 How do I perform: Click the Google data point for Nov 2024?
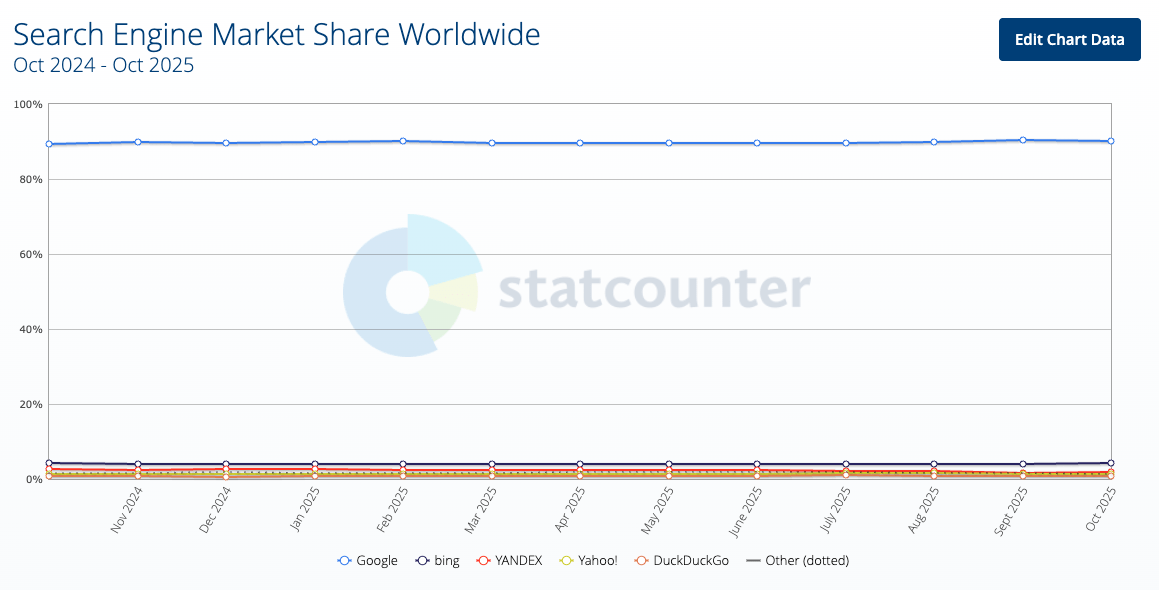pyautogui.click(x=138, y=142)
